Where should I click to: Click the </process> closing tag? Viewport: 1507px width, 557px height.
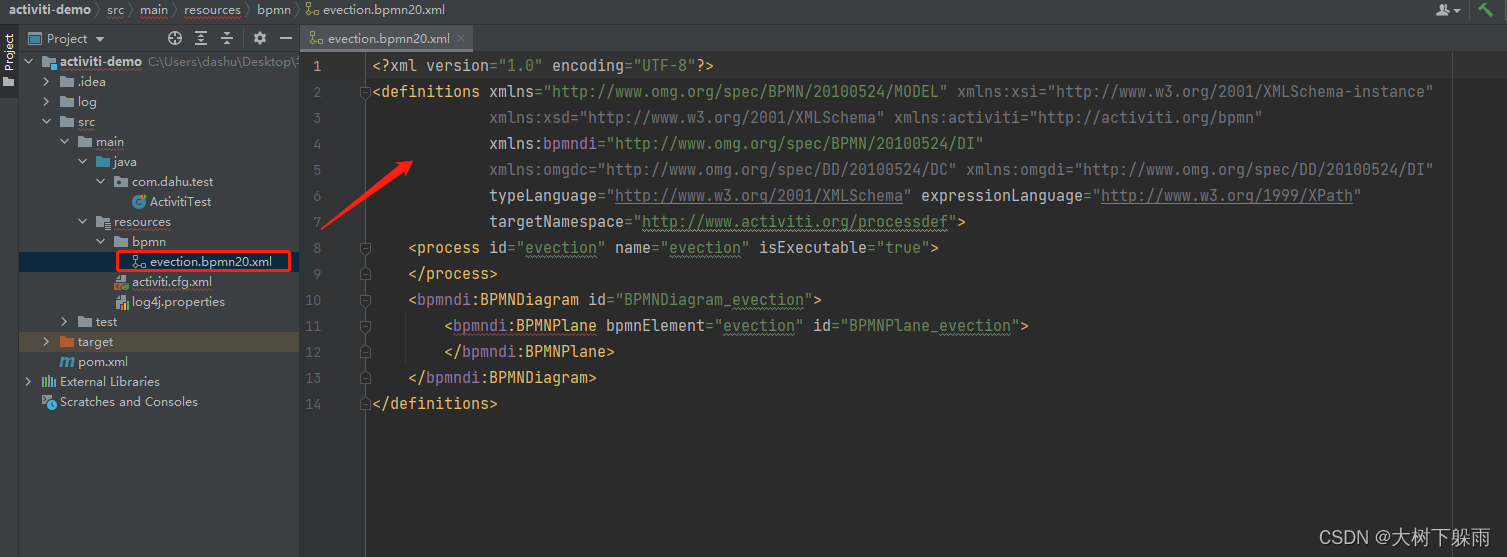453,274
